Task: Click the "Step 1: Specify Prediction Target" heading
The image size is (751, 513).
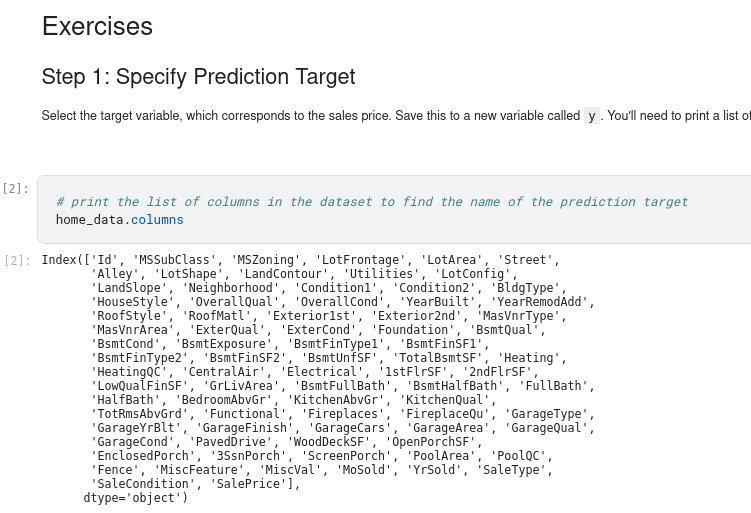Action: (198, 77)
